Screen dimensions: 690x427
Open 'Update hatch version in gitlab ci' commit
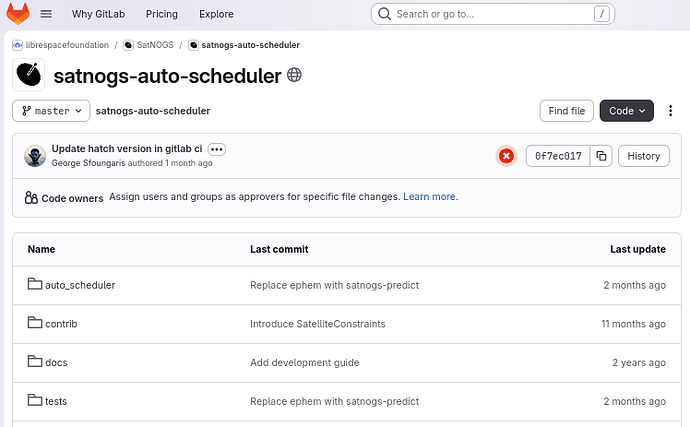point(127,149)
